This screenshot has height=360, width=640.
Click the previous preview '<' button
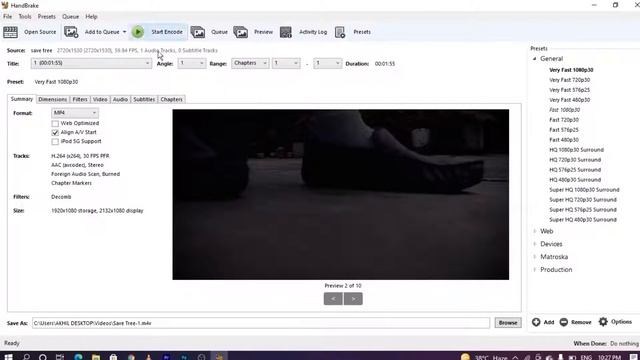[x=333, y=299]
